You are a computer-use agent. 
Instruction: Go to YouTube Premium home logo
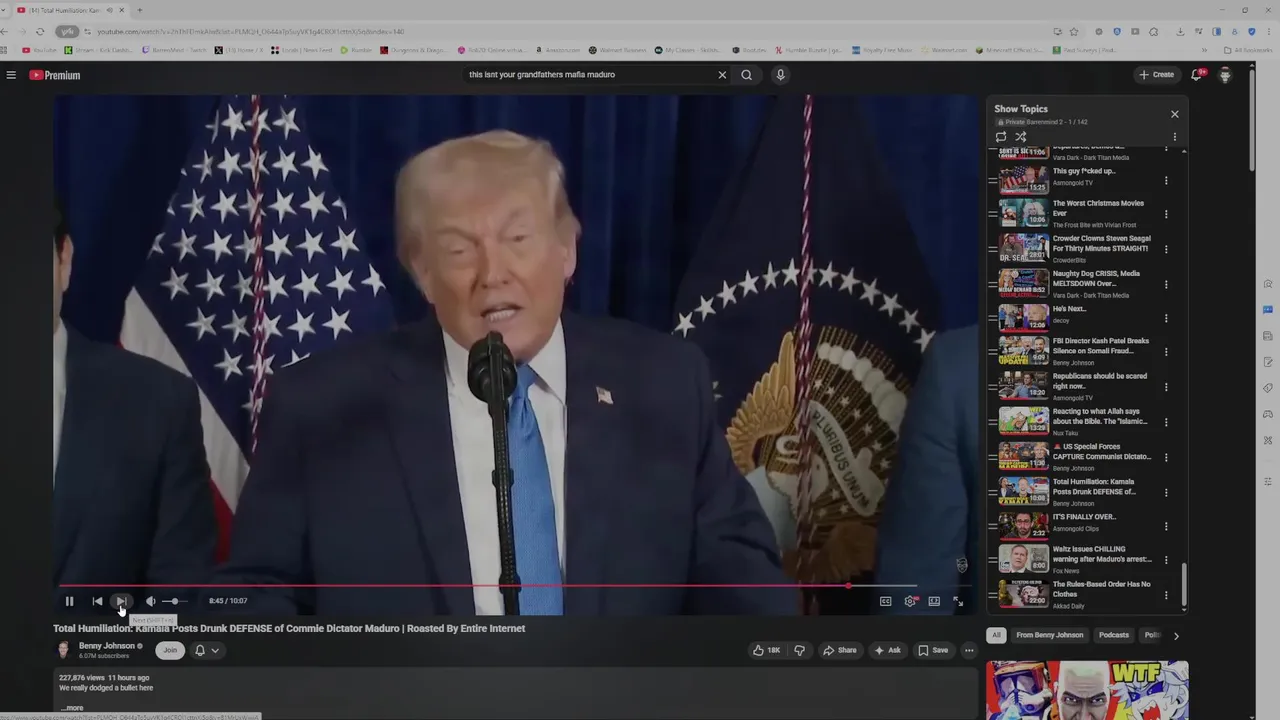coord(55,75)
